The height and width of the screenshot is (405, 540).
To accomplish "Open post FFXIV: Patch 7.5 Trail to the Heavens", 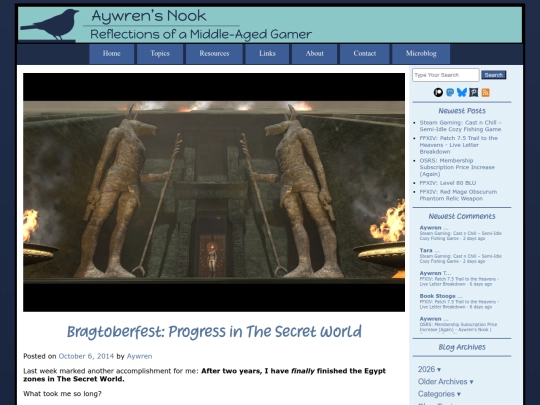I will pyautogui.click(x=458, y=145).
